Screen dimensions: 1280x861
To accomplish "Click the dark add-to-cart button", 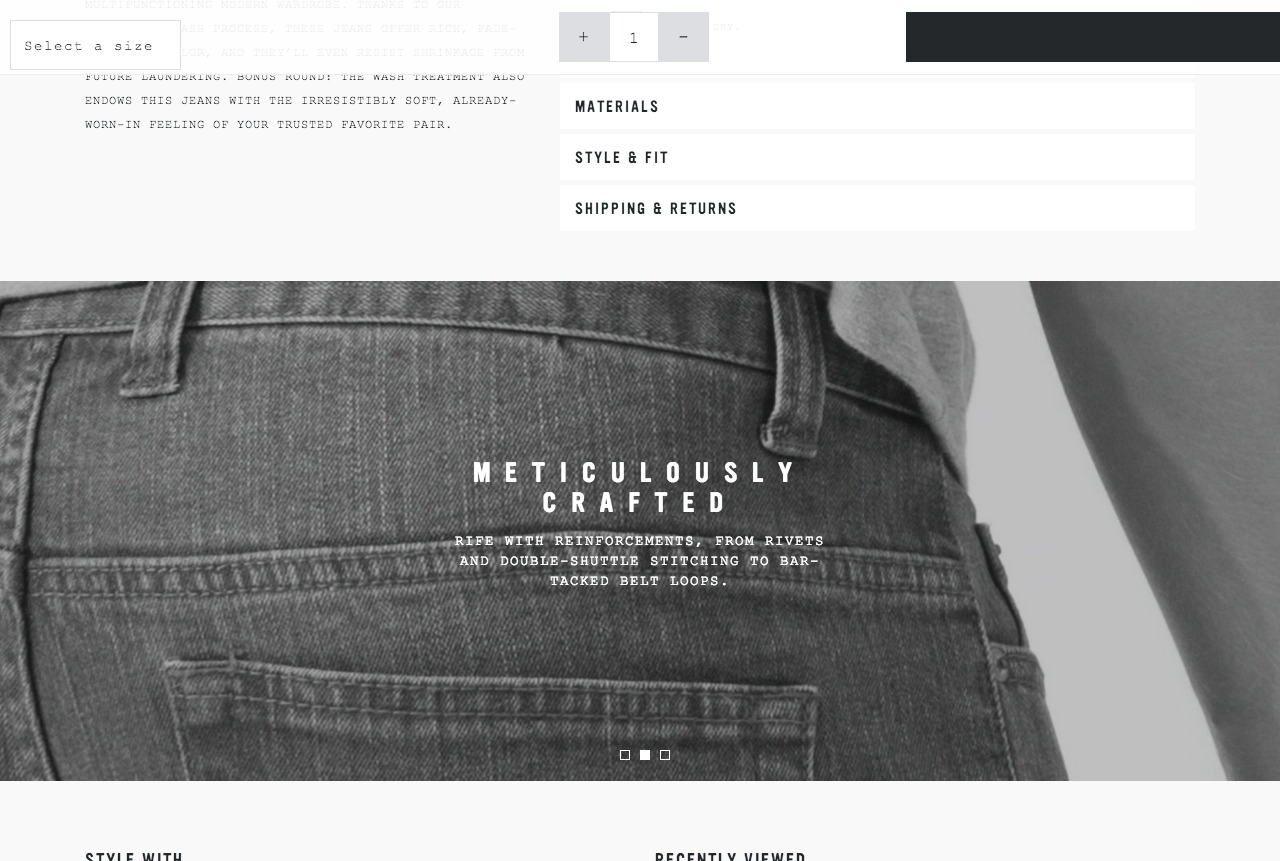I will point(1093,37).
